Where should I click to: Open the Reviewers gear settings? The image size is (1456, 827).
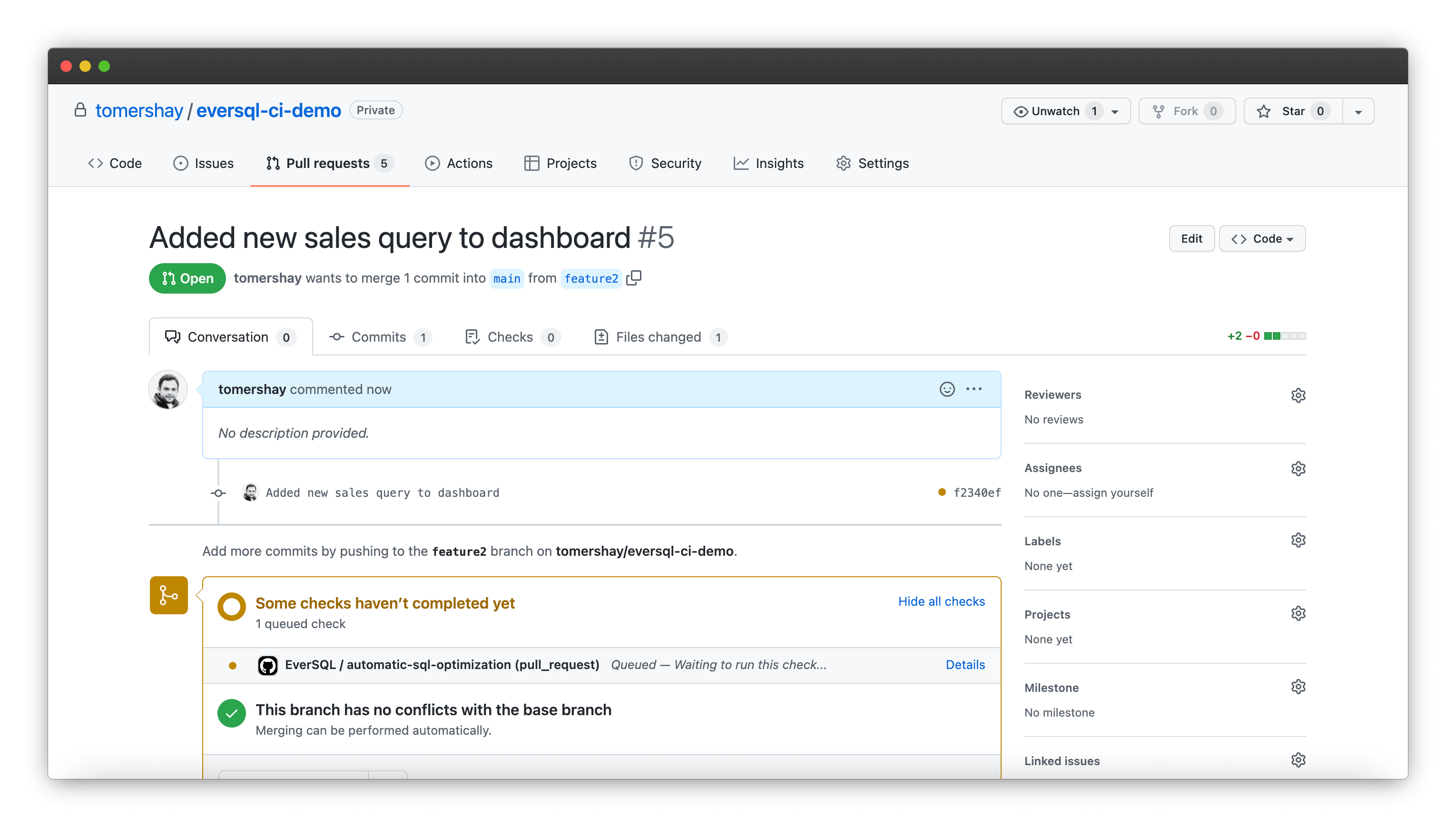[x=1298, y=395]
